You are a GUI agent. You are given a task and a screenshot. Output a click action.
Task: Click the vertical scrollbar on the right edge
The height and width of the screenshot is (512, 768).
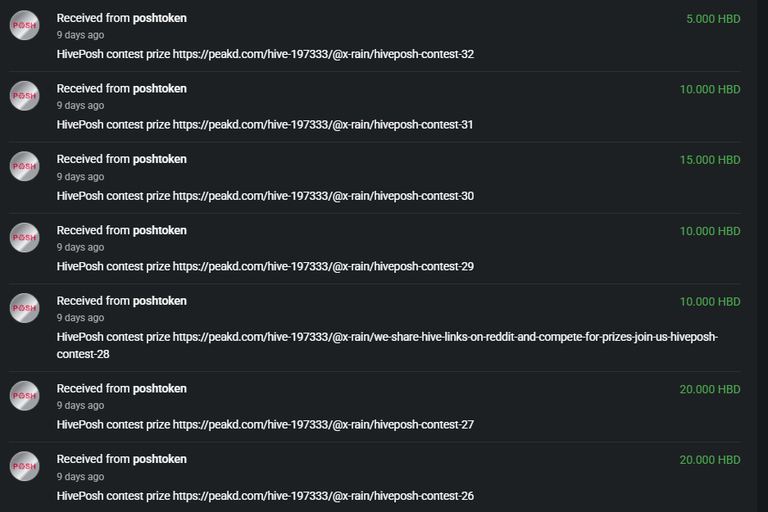click(762, 256)
